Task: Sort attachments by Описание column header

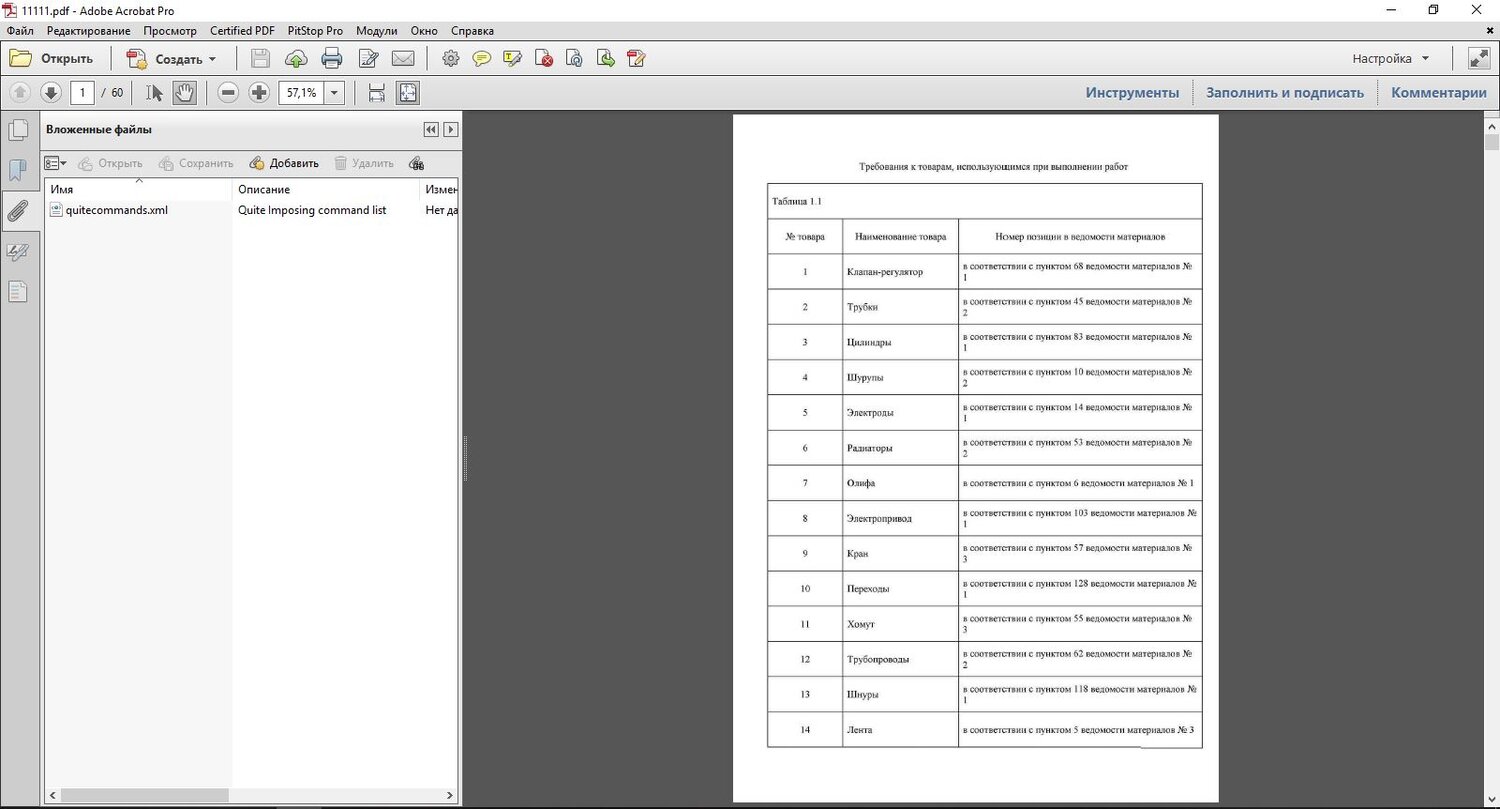Action: click(326, 189)
